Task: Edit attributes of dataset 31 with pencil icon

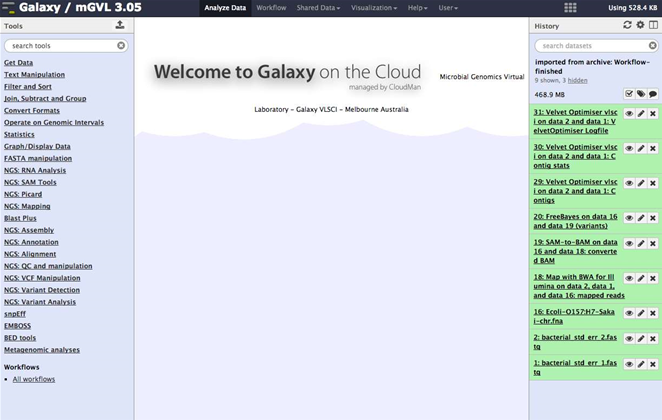Action: (x=640, y=114)
